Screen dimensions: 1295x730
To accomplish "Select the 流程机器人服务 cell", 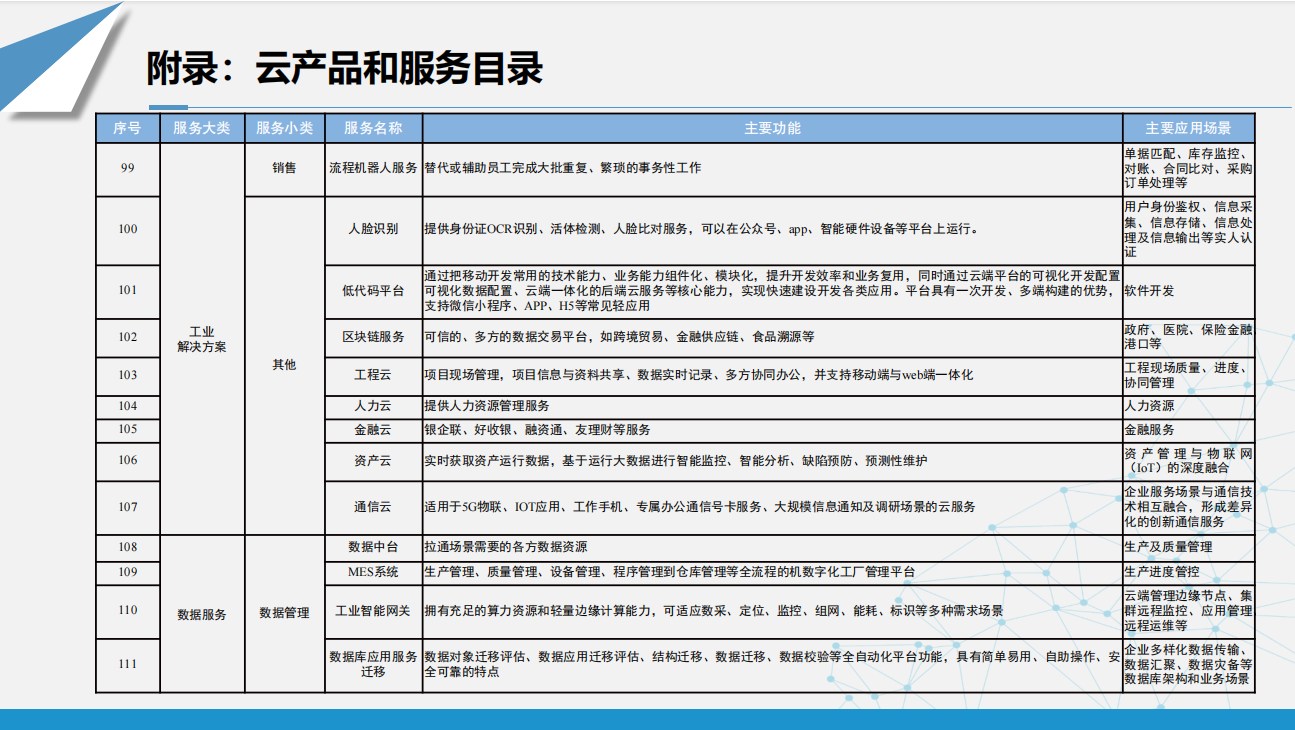I will tap(373, 168).
